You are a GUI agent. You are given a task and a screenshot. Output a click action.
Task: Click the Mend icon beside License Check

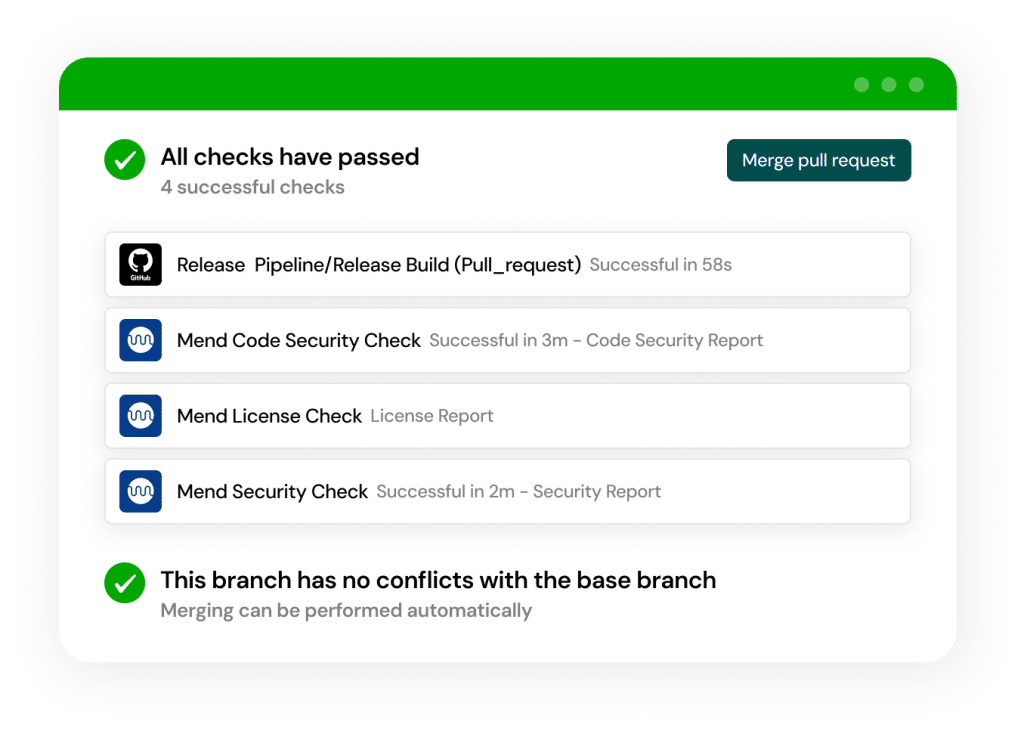[140, 415]
